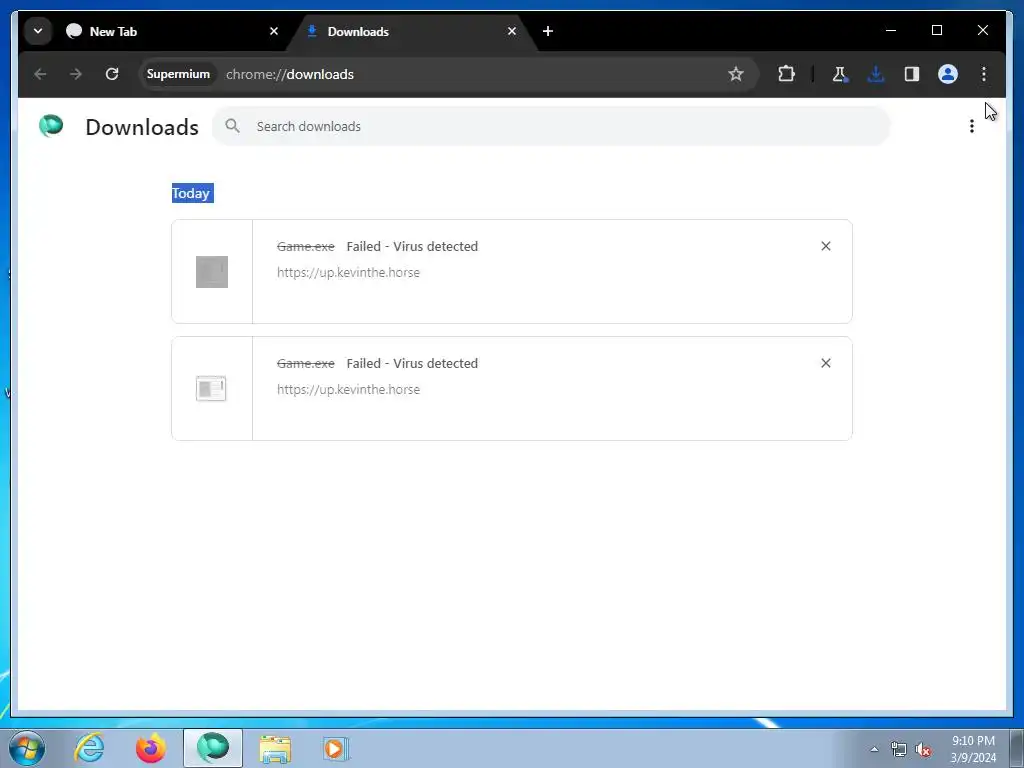
Task: Show hidden system tray icons
Action: (874, 749)
